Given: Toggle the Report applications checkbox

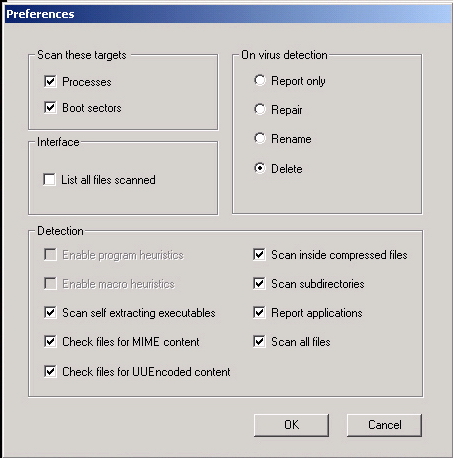Looking at the screenshot, I should 259,313.
